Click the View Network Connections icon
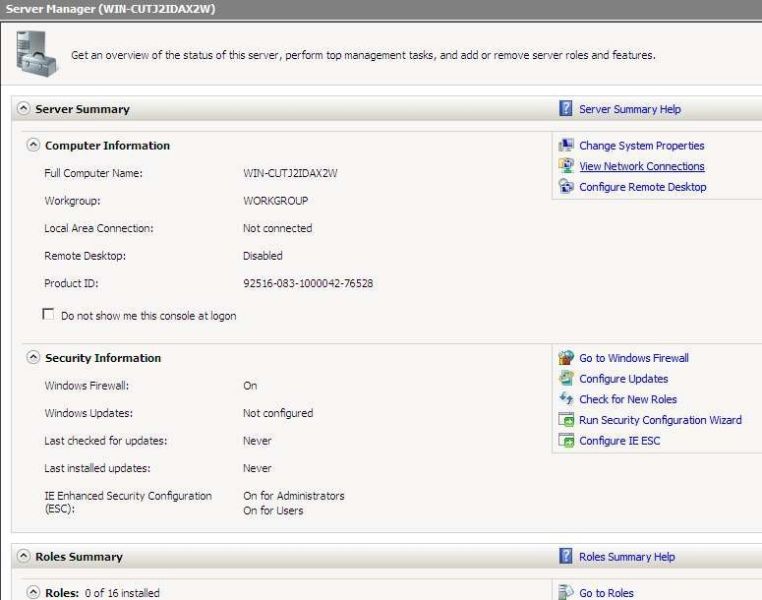Viewport: 762px width, 600px height. [566, 166]
